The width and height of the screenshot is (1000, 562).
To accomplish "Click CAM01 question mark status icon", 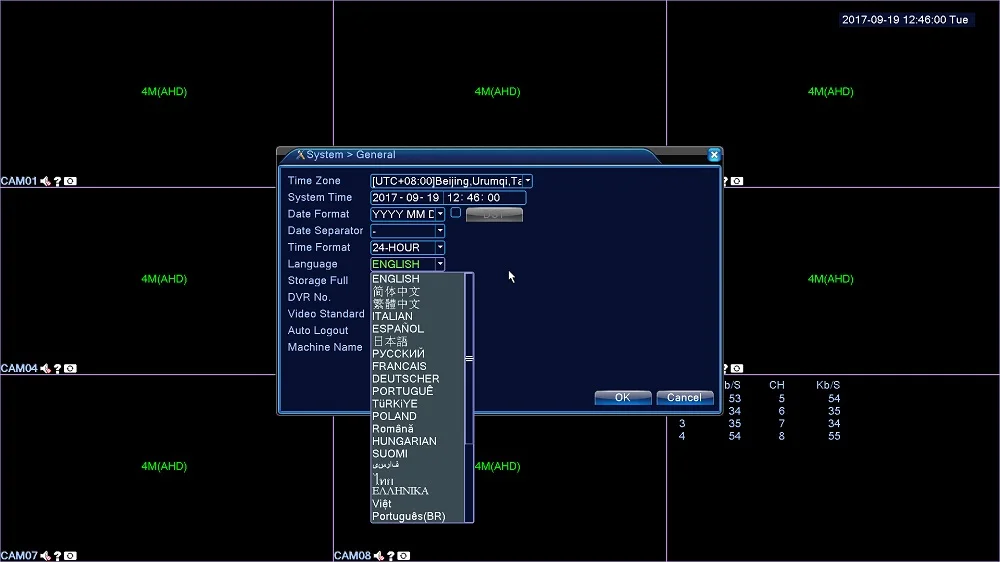I will [x=57, y=181].
